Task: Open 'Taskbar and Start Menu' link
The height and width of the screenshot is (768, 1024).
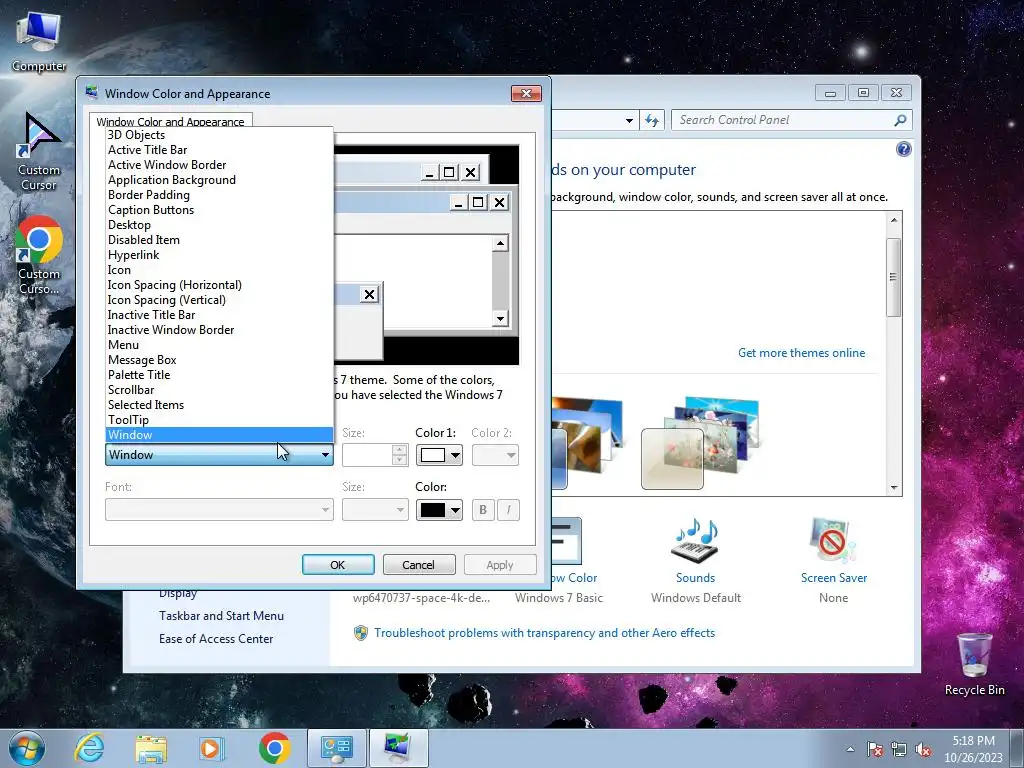Action: pos(221,616)
